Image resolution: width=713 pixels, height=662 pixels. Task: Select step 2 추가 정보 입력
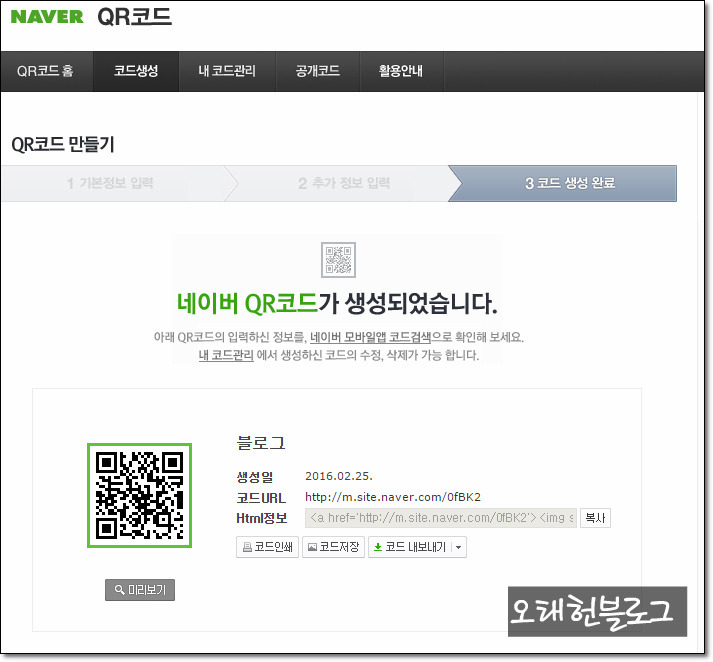tap(343, 183)
